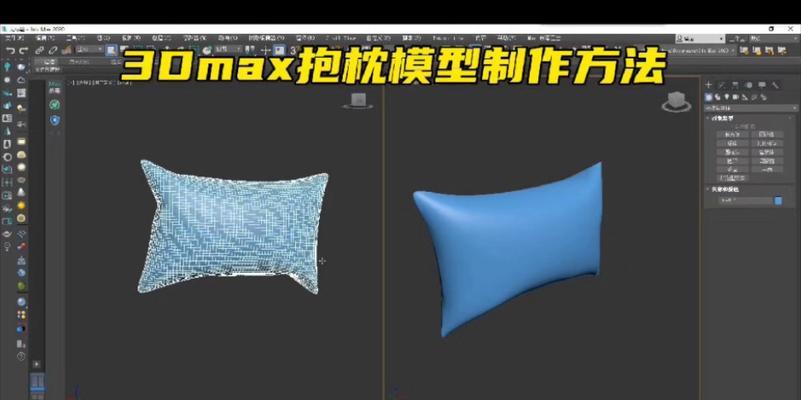This screenshot has width=801, height=400.
Task: Open the selection filter dropdown
Action: (x=89, y=50)
